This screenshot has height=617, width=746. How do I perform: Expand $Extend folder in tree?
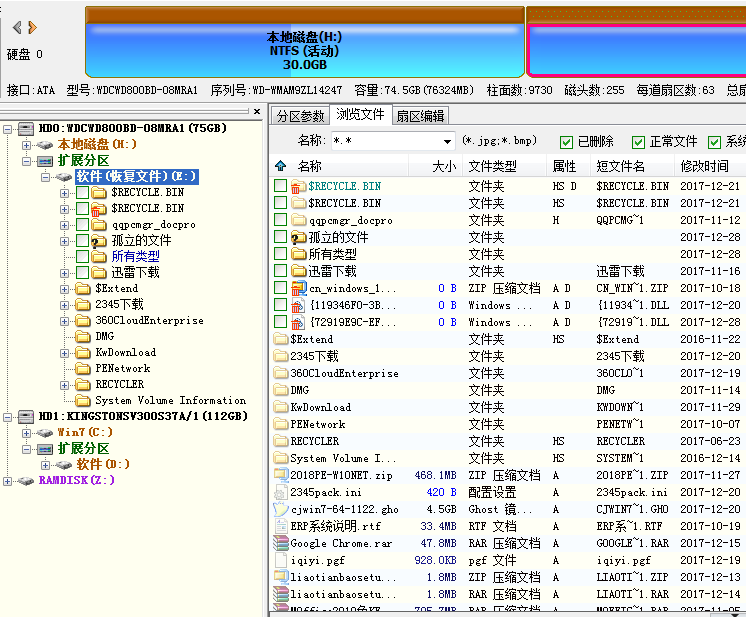click(64, 289)
